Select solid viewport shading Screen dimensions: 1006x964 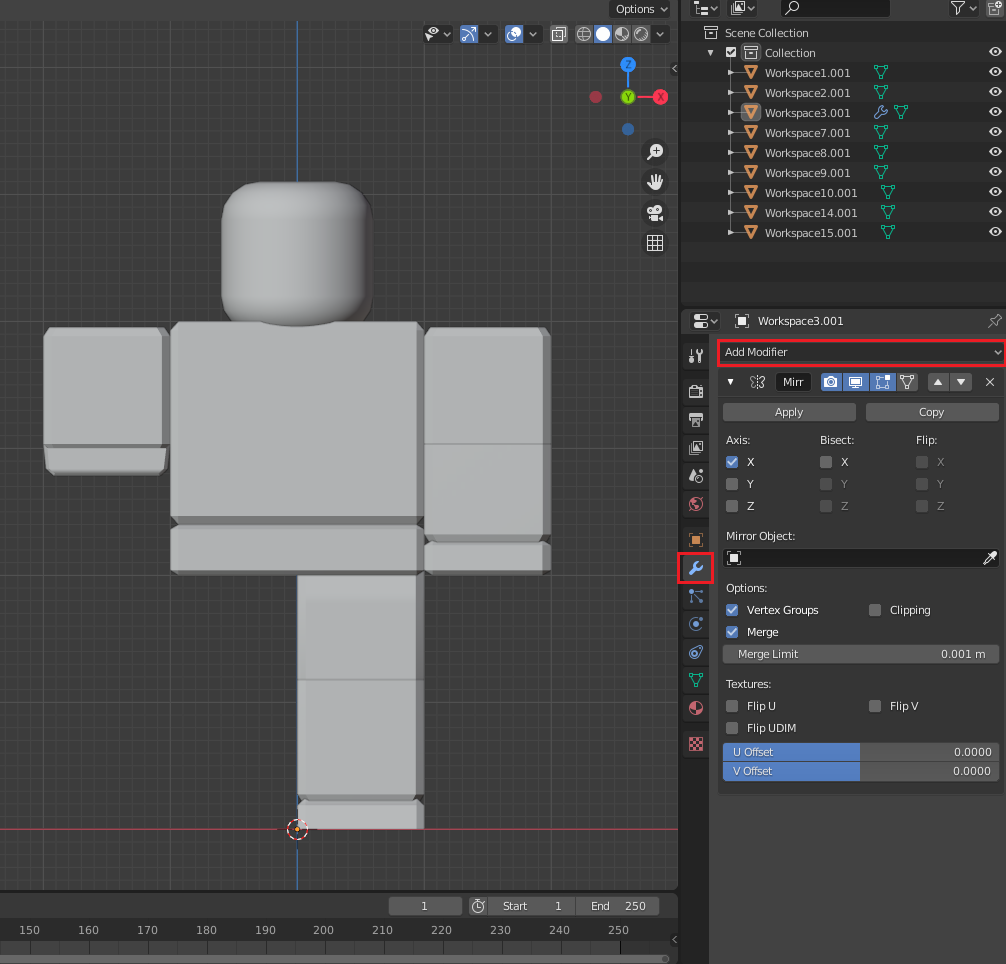pos(602,34)
